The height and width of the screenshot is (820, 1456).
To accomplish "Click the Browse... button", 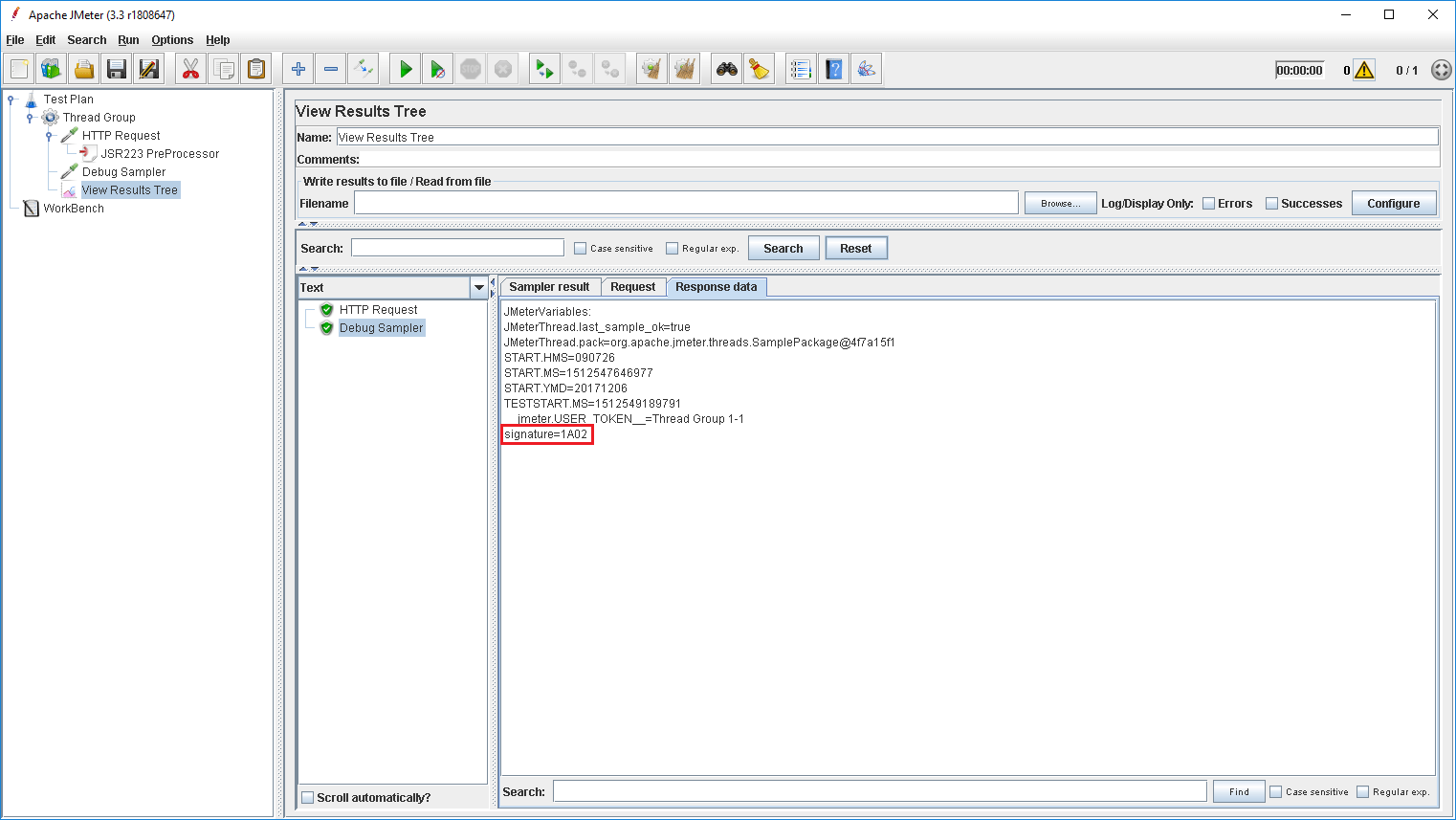I will point(1061,204).
